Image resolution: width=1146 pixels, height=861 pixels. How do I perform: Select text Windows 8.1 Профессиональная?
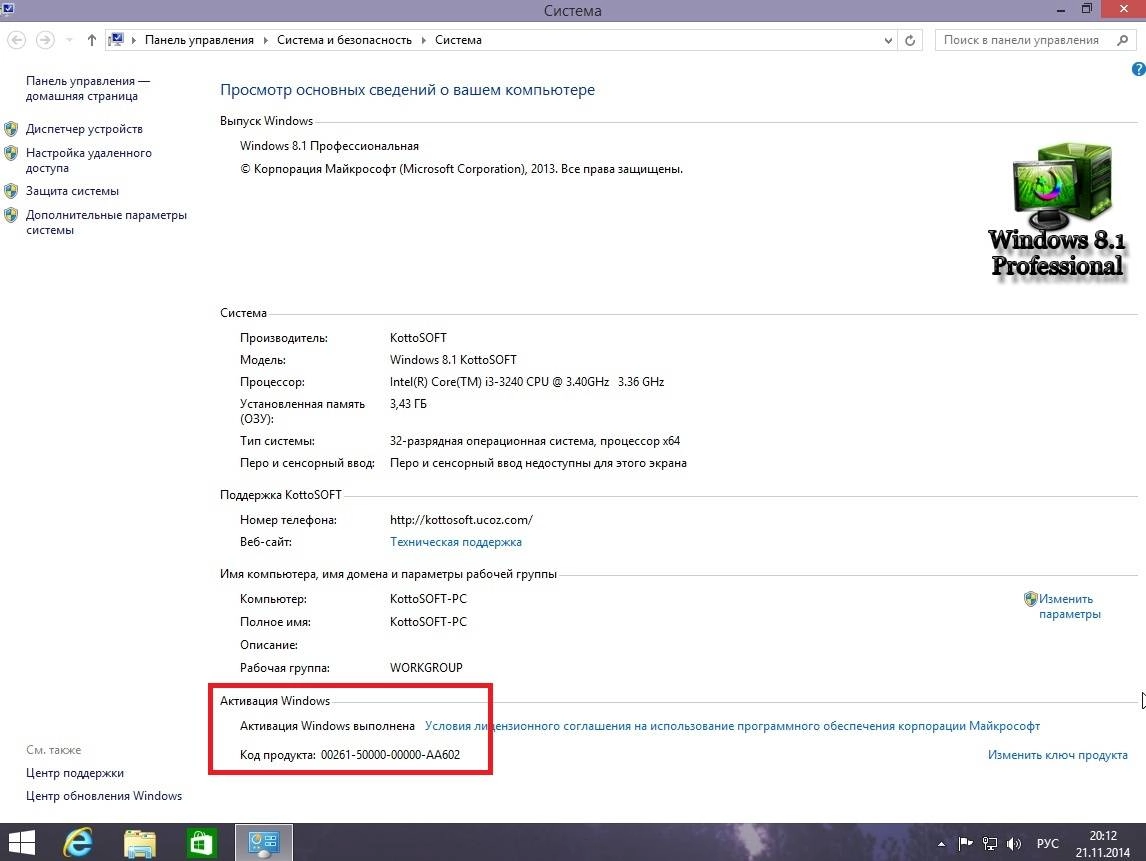click(329, 146)
